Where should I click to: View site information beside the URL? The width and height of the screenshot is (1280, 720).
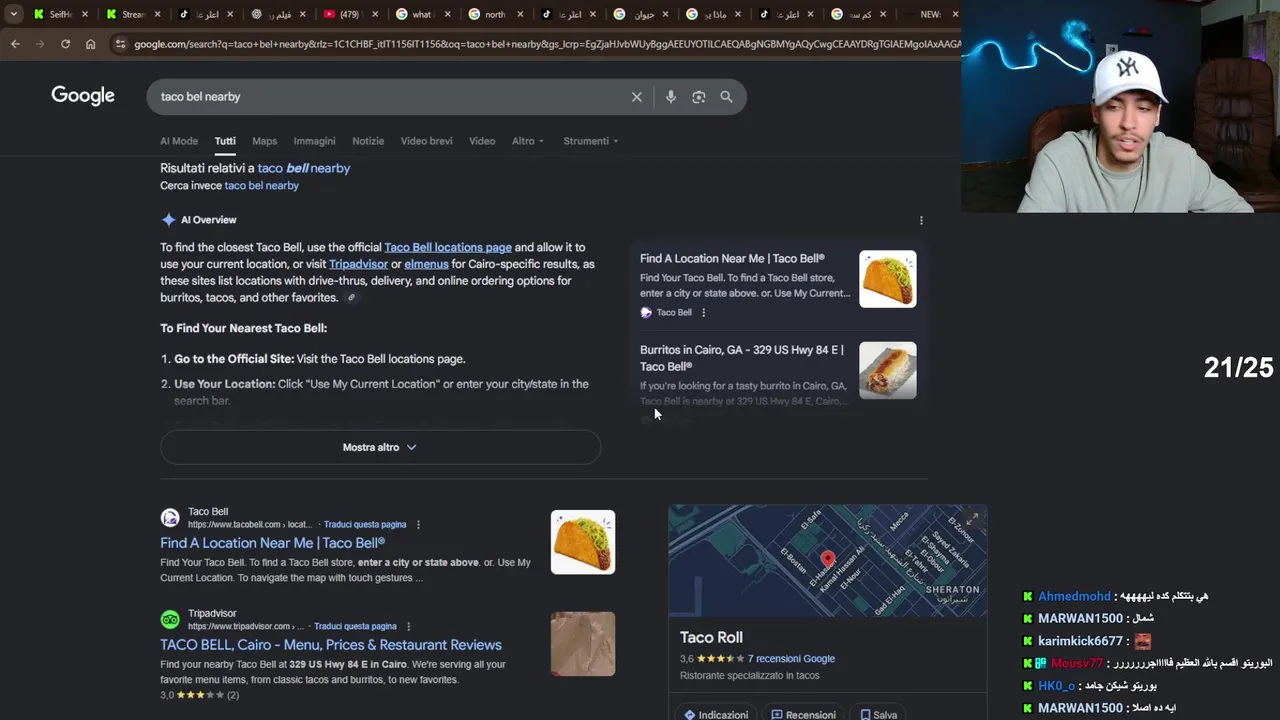(120, 44)
